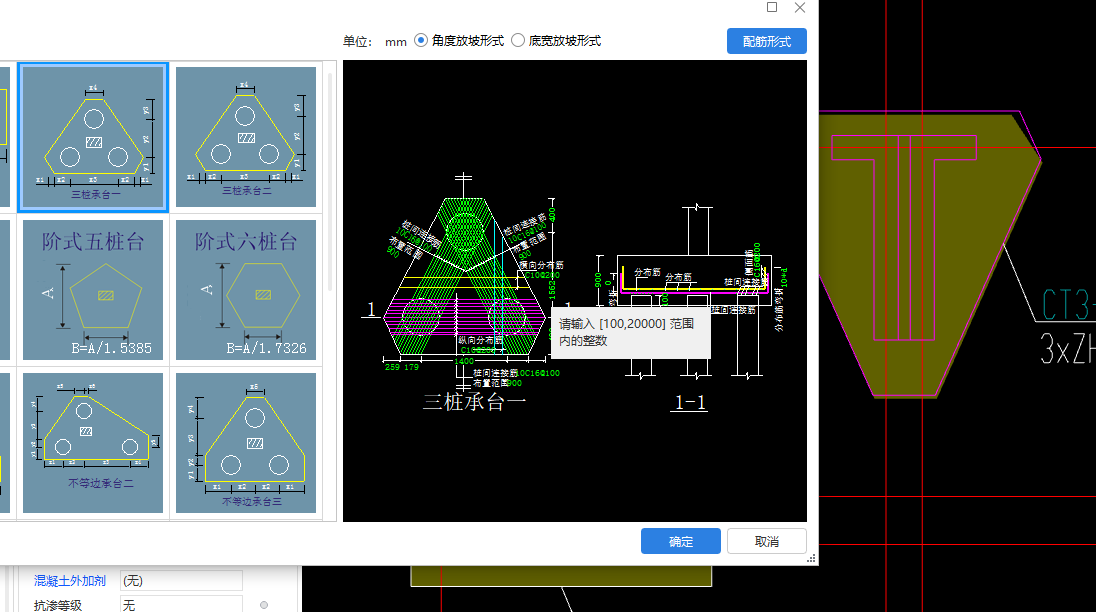Toggle the circle next to 抗渗等级
Viewport: 1096px width, 612px height.
[264, 605]
